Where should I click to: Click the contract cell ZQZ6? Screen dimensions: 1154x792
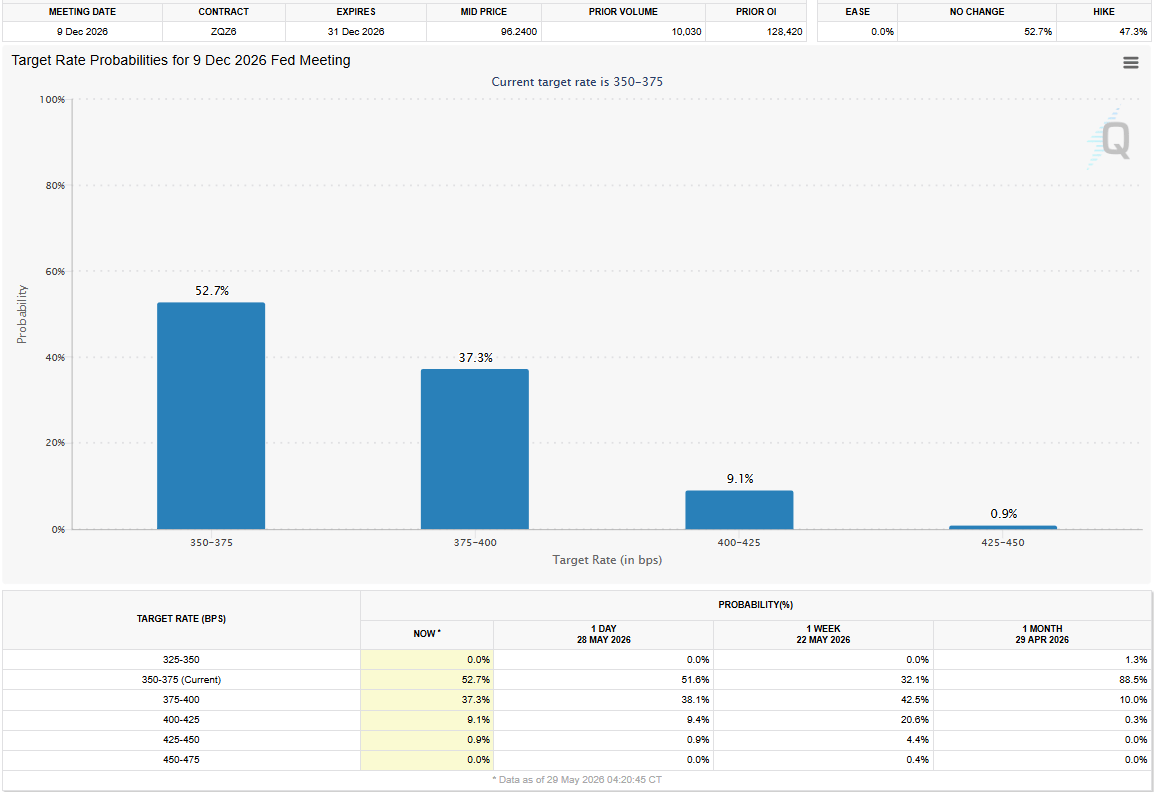(x=224, y=32)
